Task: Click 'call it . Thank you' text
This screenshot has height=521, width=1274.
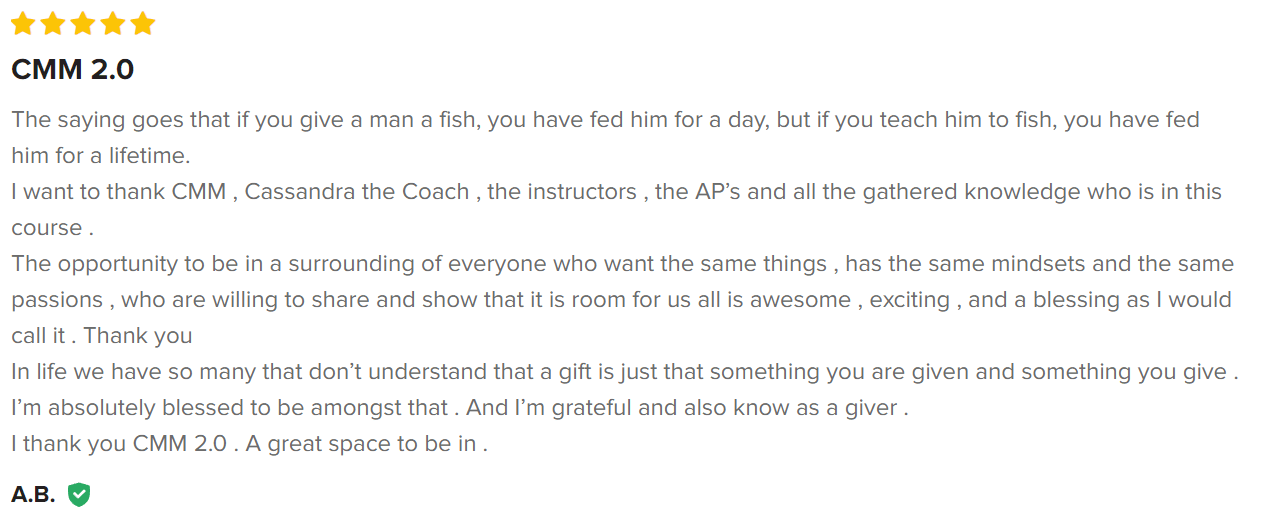Action: (101, 336)
